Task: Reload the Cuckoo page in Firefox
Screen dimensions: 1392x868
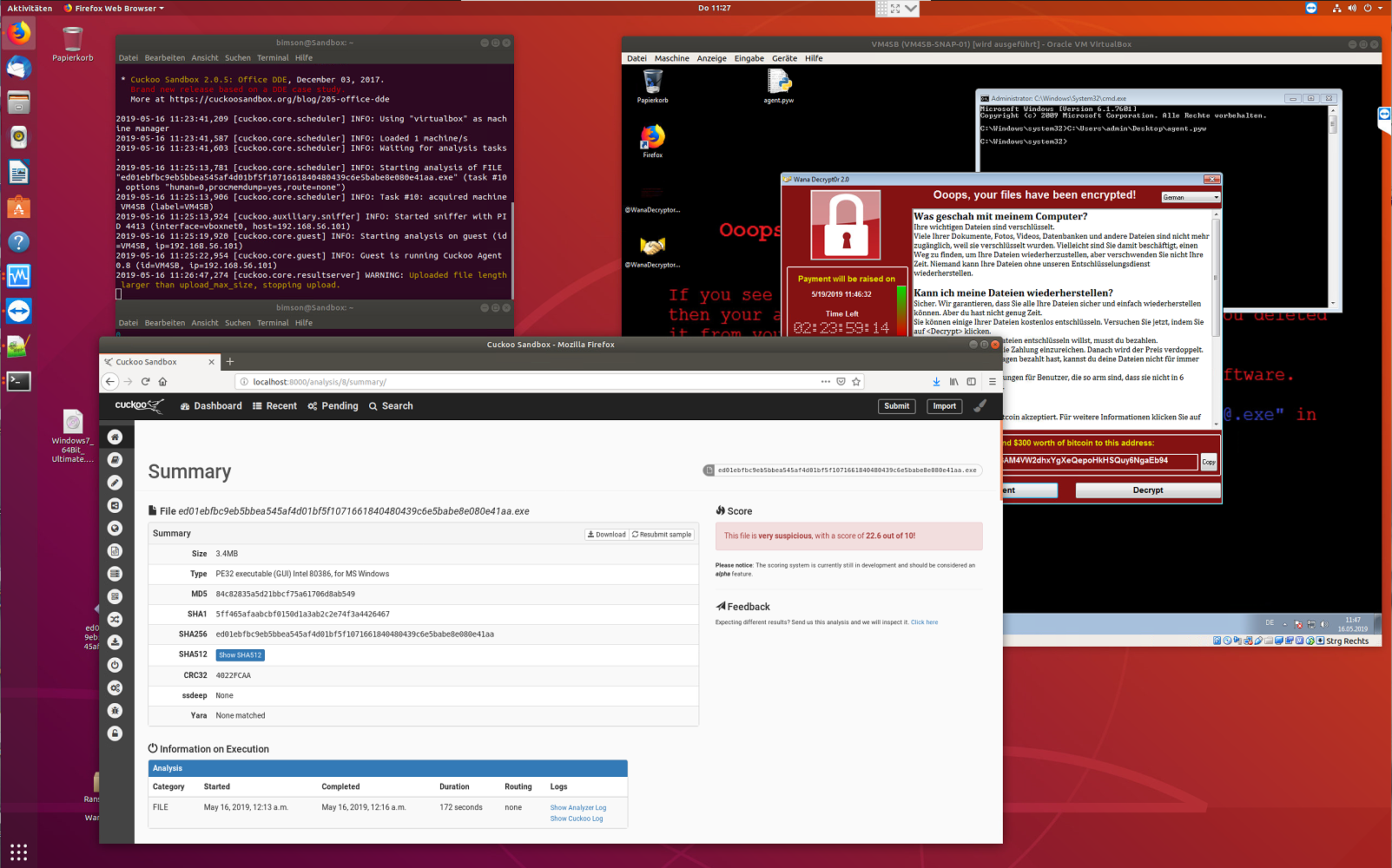Action: pos(145,382)
